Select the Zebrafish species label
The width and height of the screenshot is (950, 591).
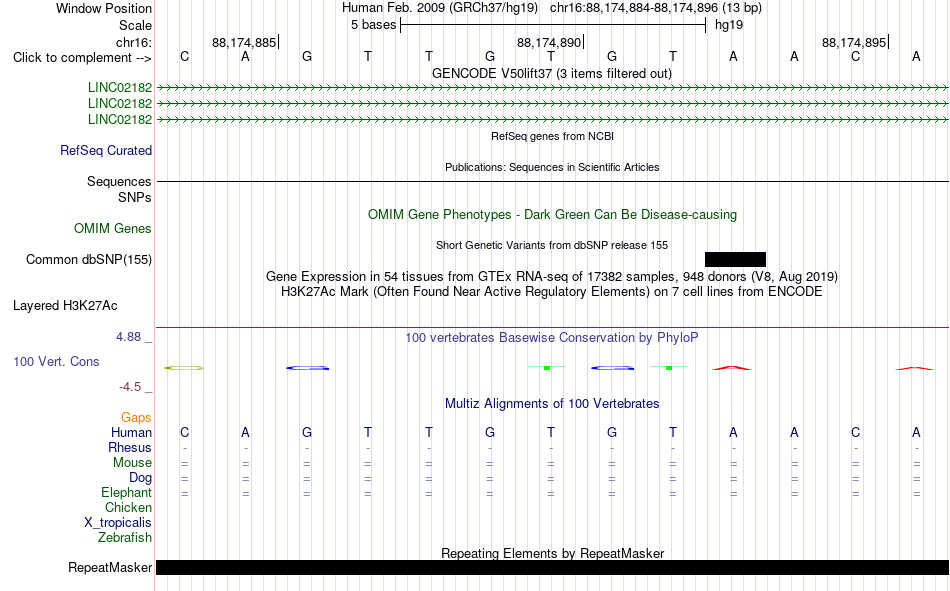point(125,538)
